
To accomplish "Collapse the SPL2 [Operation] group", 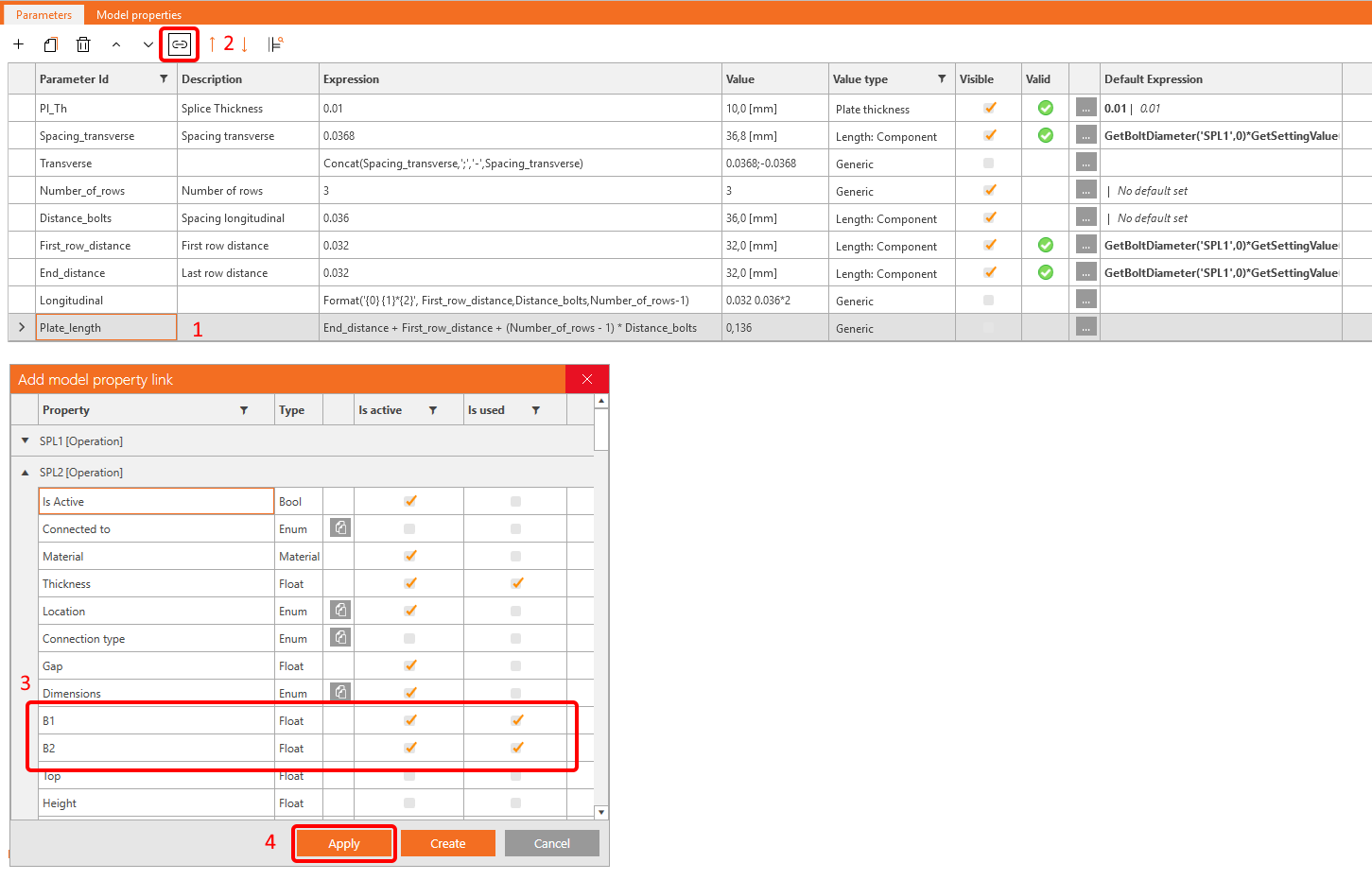I will pyautogui.click(x=26, y=473).
